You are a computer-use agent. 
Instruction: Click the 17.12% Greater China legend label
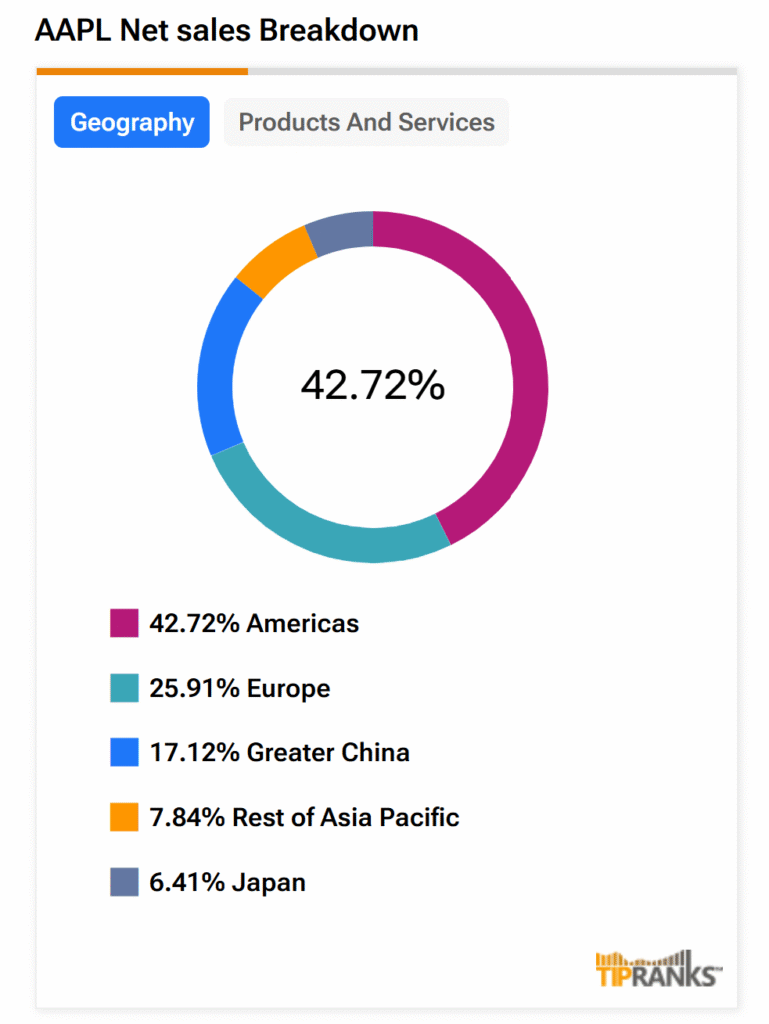(280, 753)
